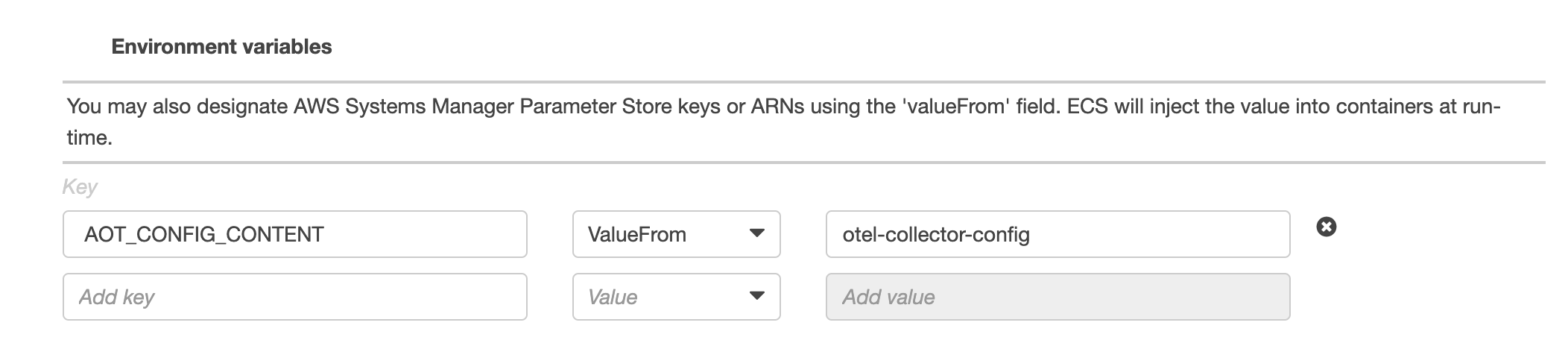Select the ValueFrom text in the dropdown

point(636,234)
